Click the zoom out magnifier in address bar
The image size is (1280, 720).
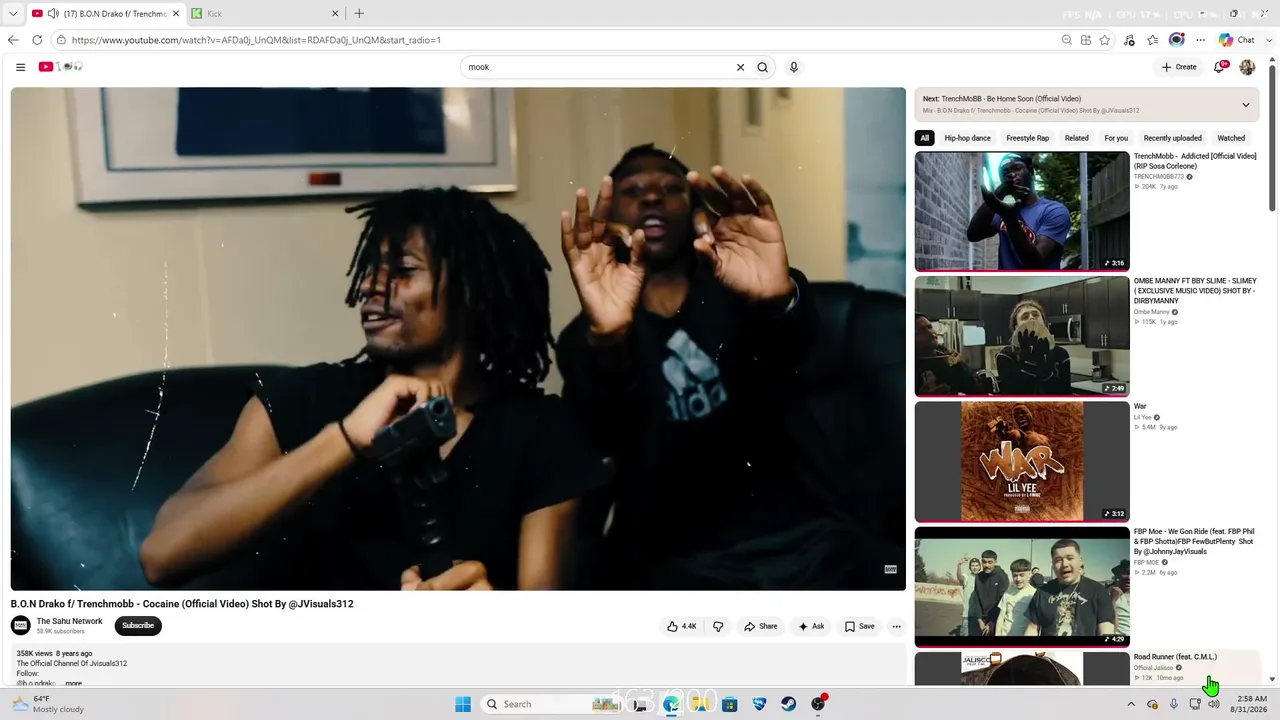pos(1067,40)
